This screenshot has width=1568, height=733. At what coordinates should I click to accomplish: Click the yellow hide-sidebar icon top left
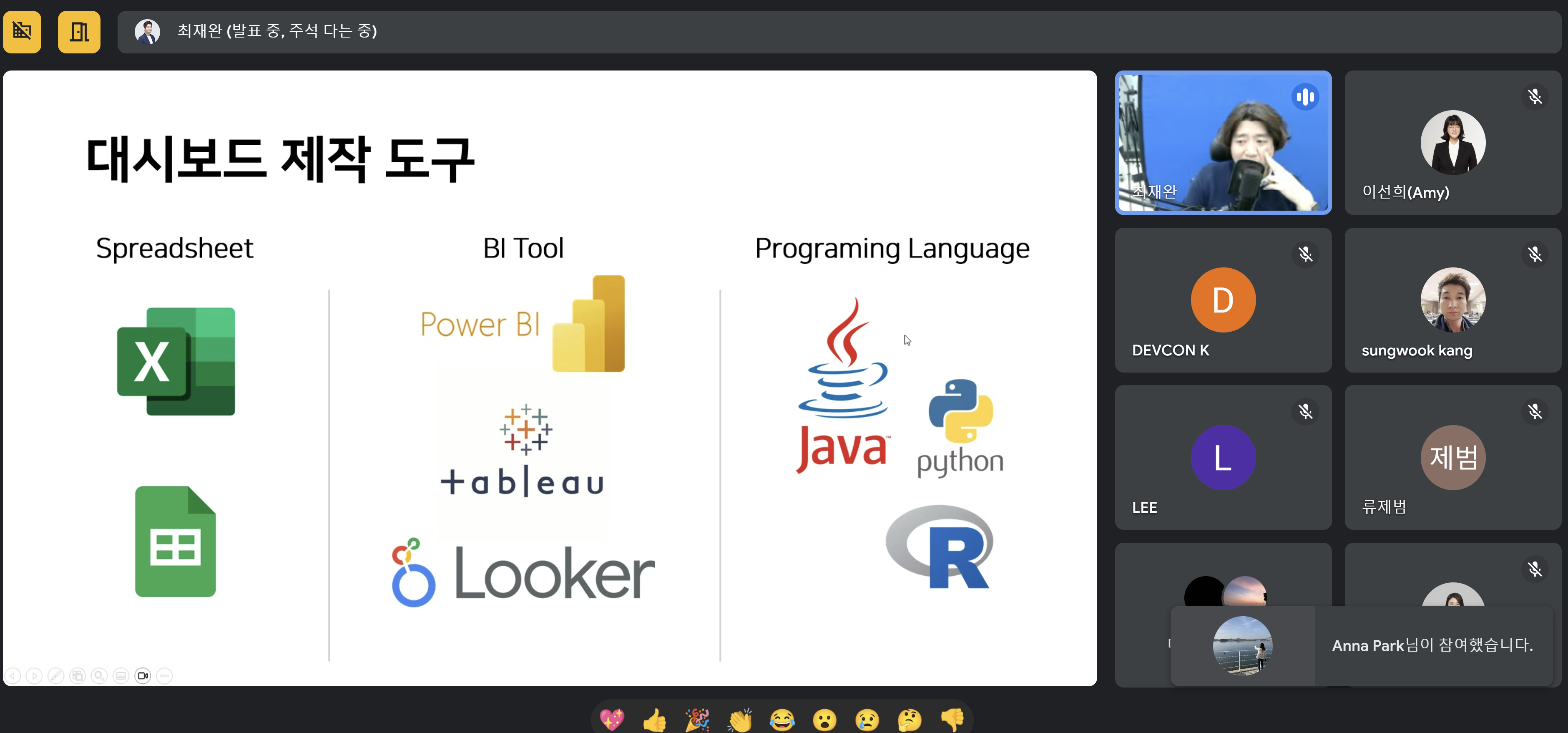pyautogui.click(x=22, y=32)
